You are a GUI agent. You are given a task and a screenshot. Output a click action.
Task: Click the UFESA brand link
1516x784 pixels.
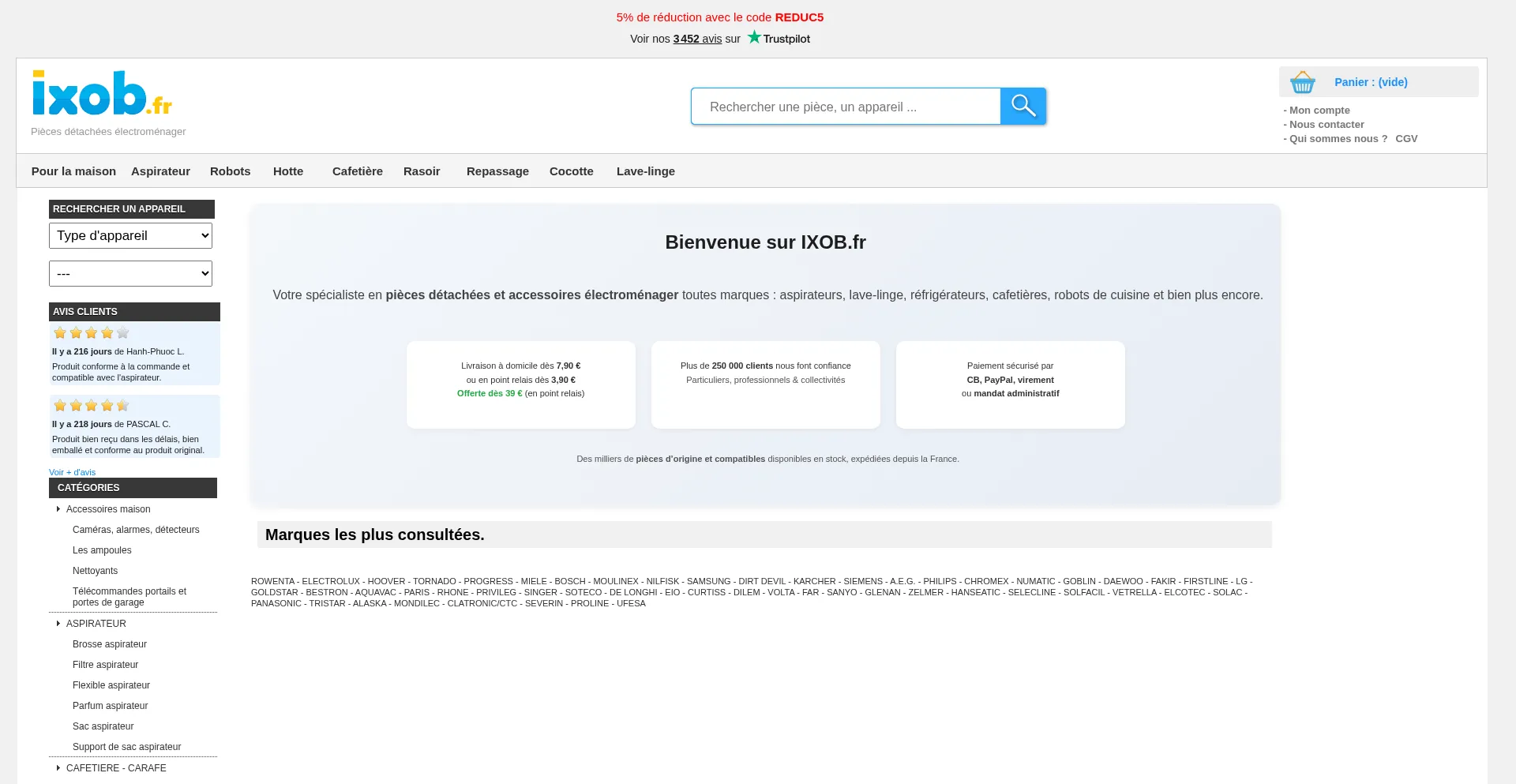[631, 603]
